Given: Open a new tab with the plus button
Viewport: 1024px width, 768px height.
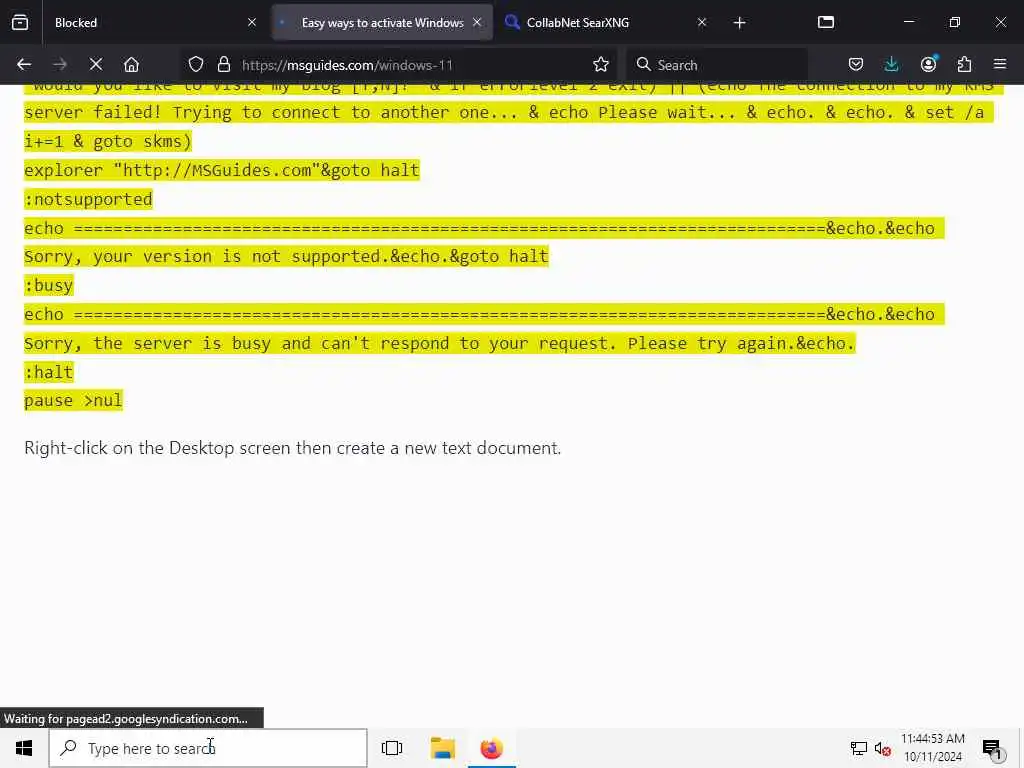Looking at the screenshot, I should tap(739, 23).
